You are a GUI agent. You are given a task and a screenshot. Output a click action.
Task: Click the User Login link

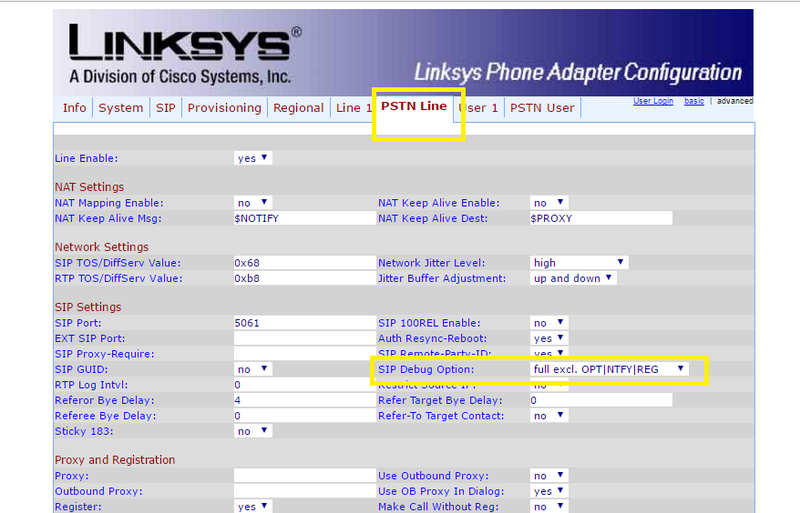(653, 101)
